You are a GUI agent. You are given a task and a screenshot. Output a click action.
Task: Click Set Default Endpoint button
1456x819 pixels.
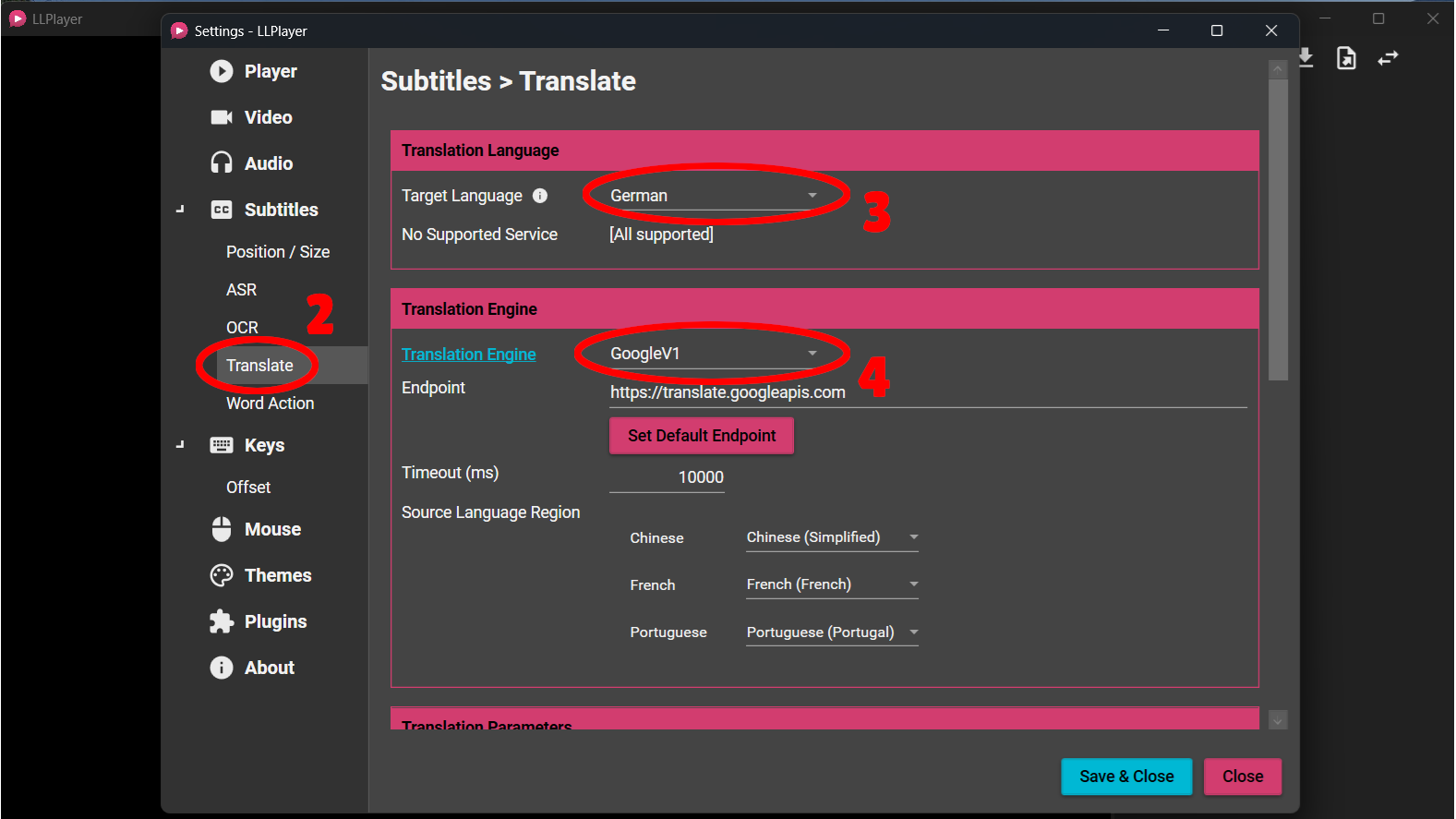(x=702, y=436)
